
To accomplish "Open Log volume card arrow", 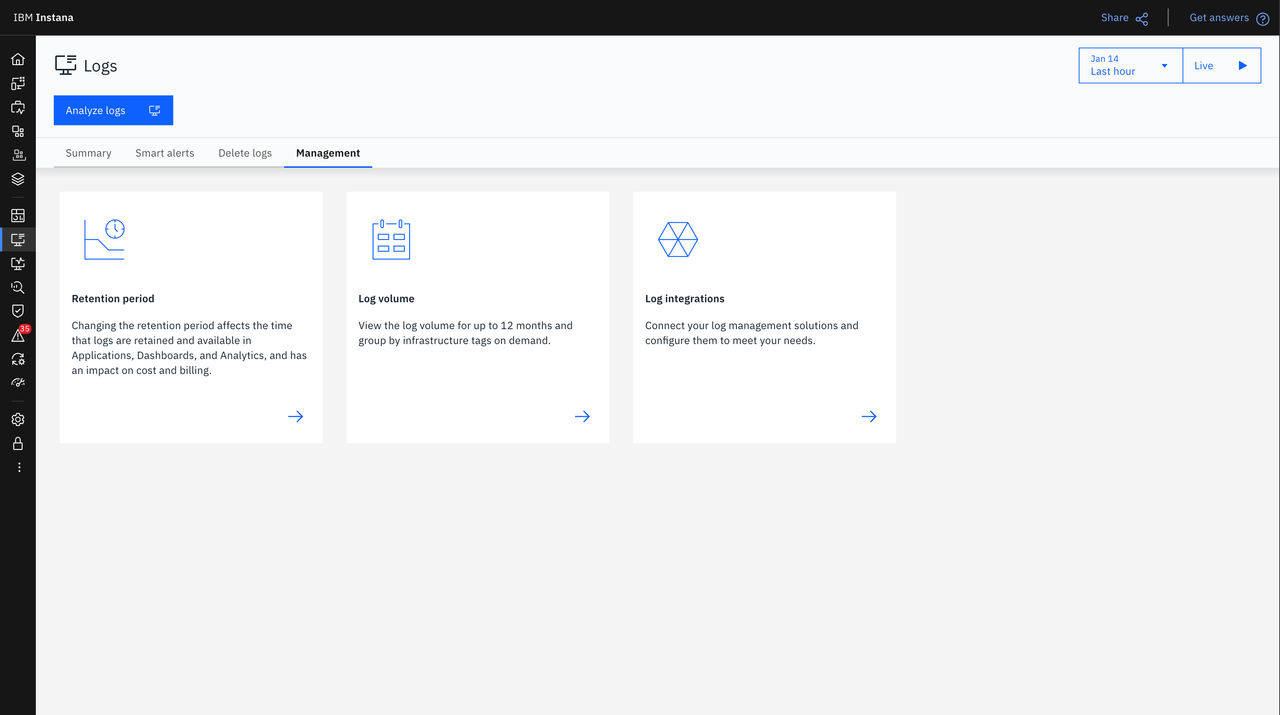I will [x=582, y=416].
